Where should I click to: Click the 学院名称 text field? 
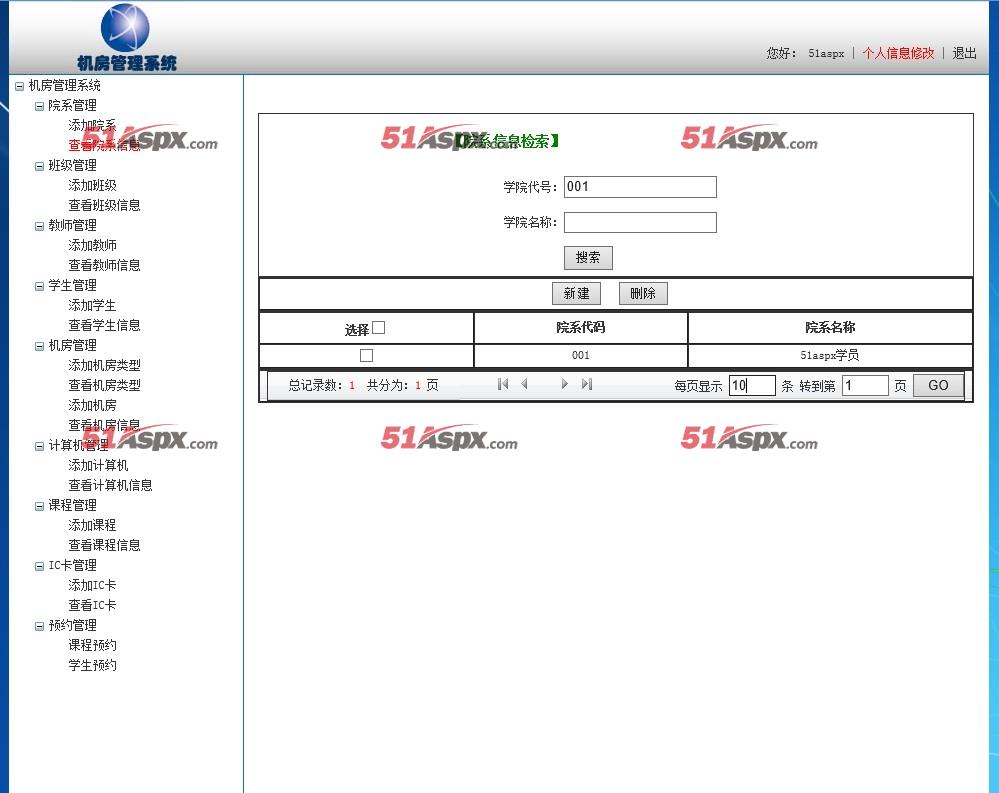tap(640, 222)
